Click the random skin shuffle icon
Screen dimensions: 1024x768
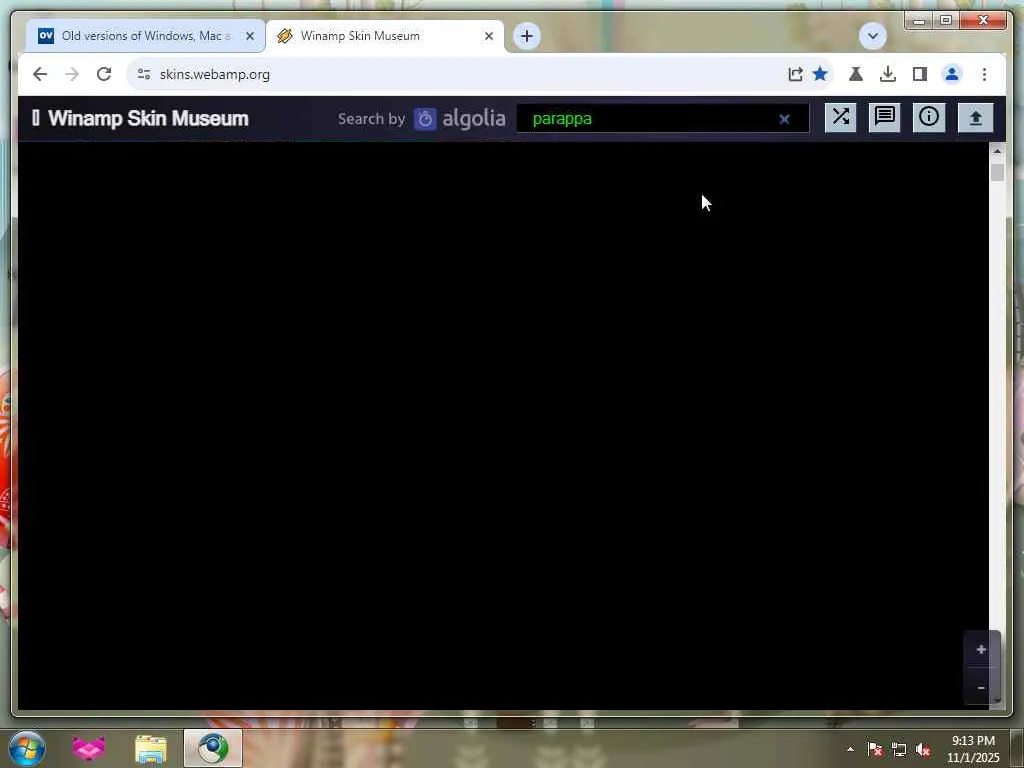[840, 118]
